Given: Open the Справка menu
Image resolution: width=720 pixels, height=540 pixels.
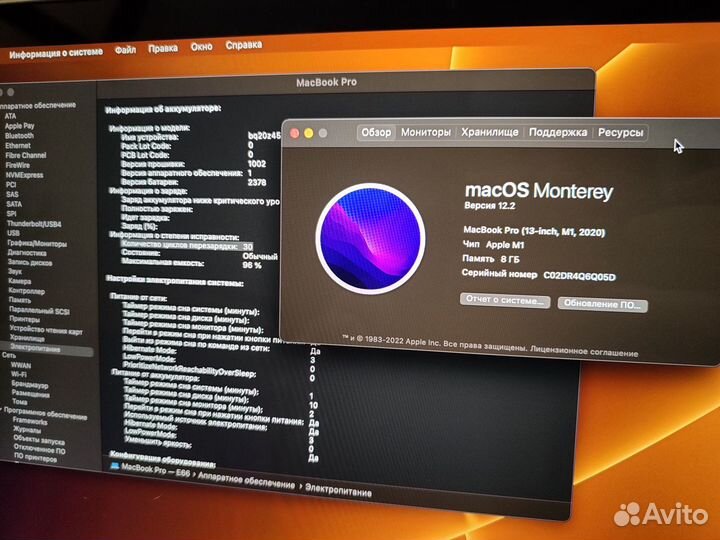Looking at the screenshot, I should pos(244,45).
